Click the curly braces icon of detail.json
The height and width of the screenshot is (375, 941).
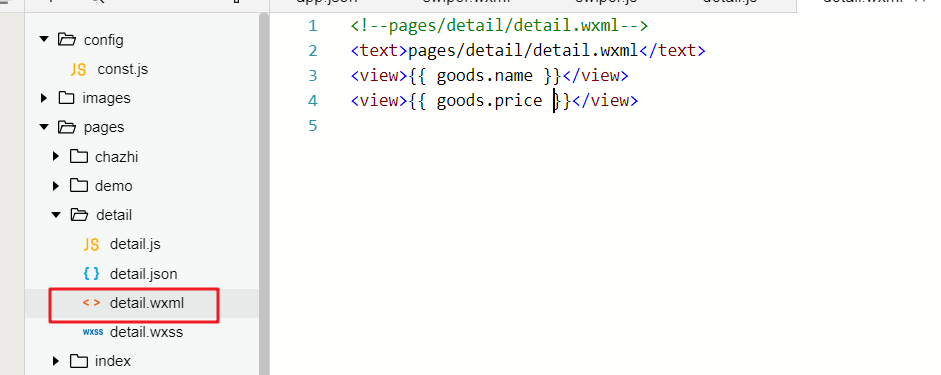pos(91,274)
